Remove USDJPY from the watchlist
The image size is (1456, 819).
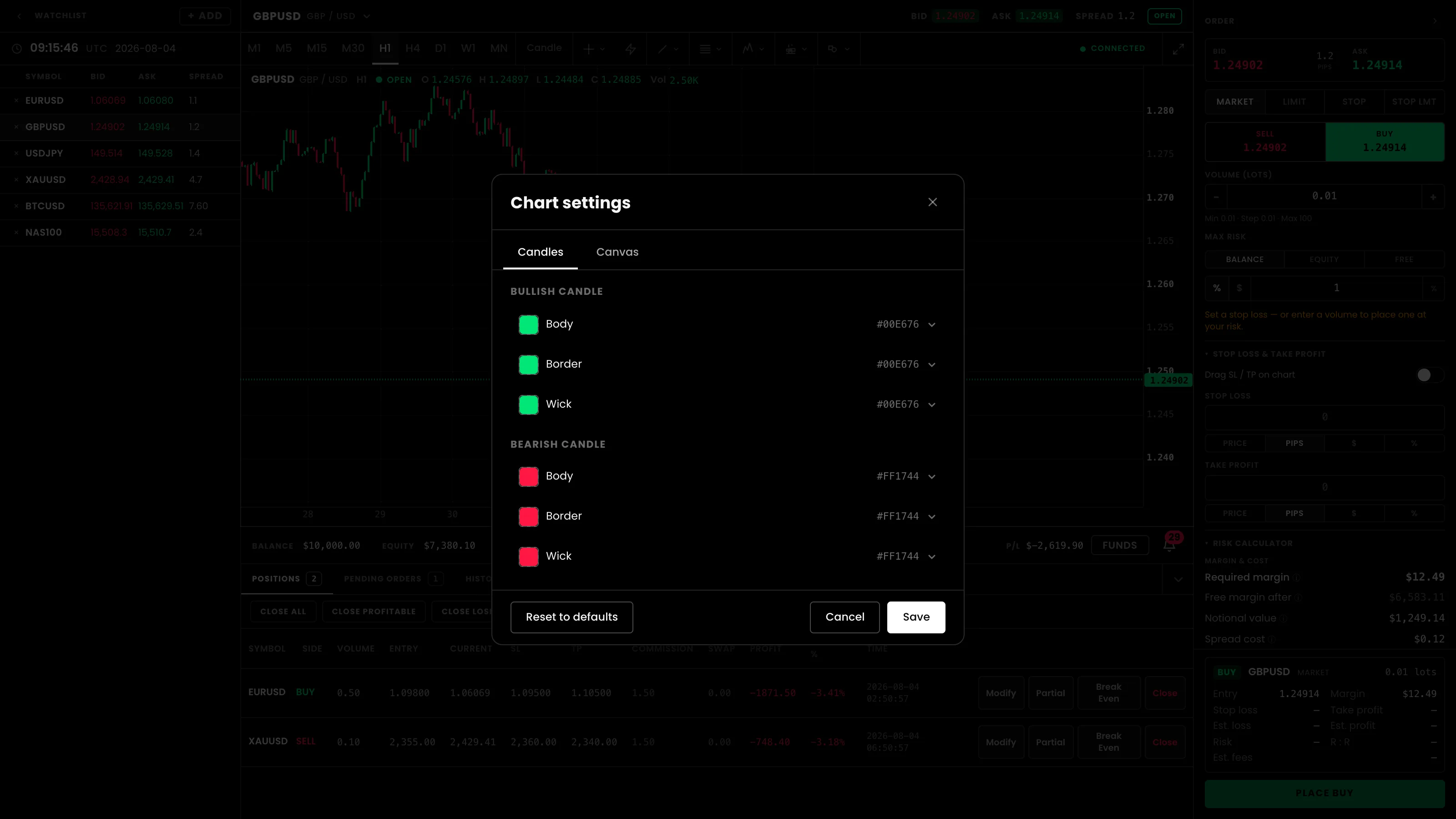(x=16, y=153)
